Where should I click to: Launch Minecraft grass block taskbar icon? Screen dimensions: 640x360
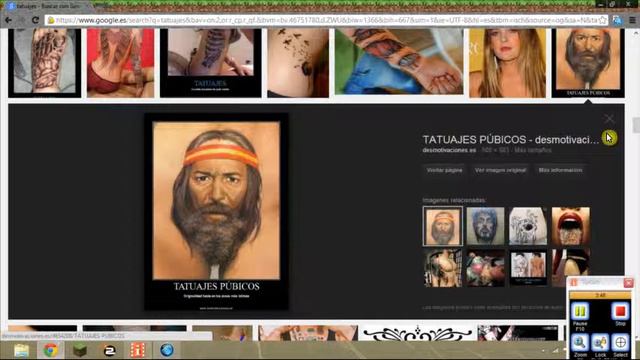click(x=80, y=350)
